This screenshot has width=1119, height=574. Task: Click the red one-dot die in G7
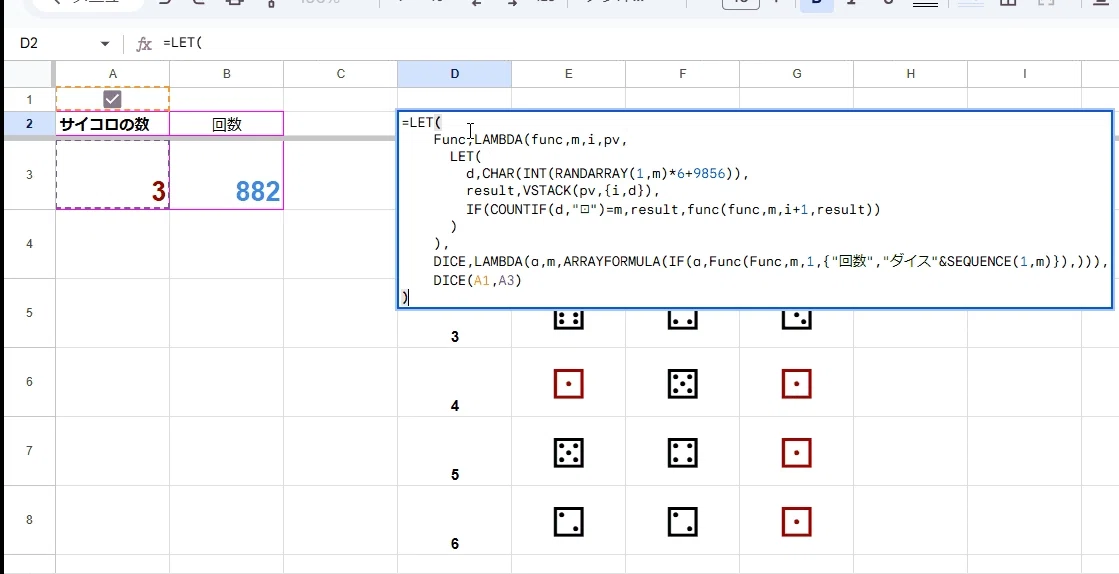click(796, 453)
